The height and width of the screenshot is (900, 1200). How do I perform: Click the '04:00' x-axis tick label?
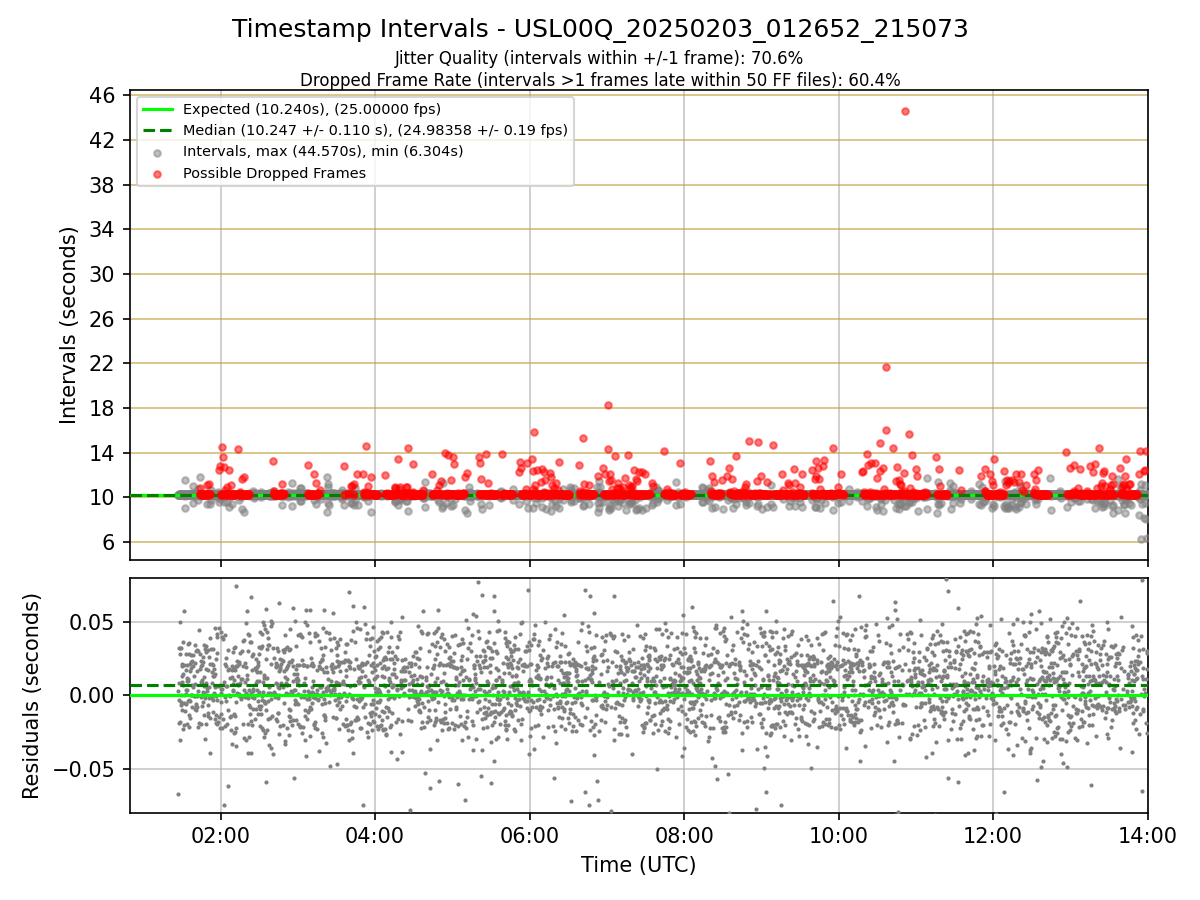[x=375, y=836]
